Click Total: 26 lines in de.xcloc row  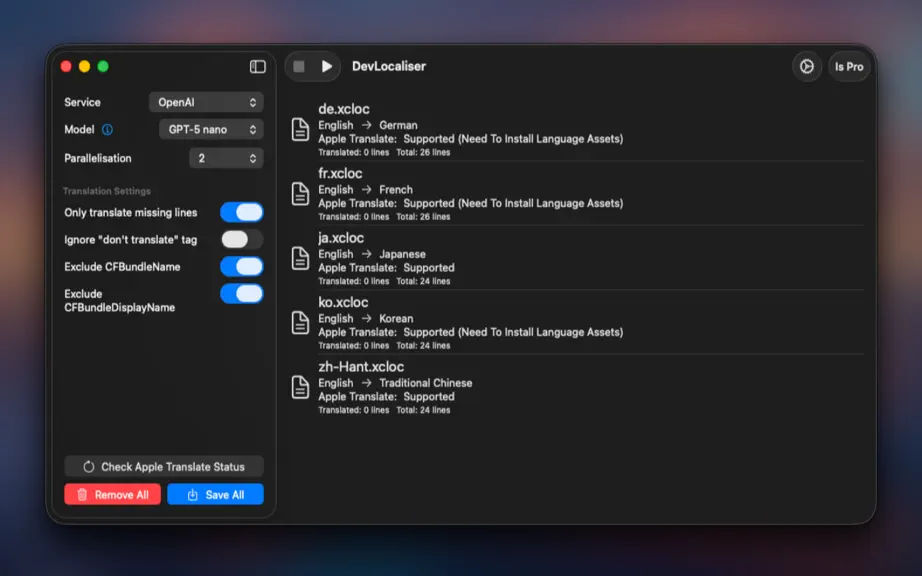point(423,152)
